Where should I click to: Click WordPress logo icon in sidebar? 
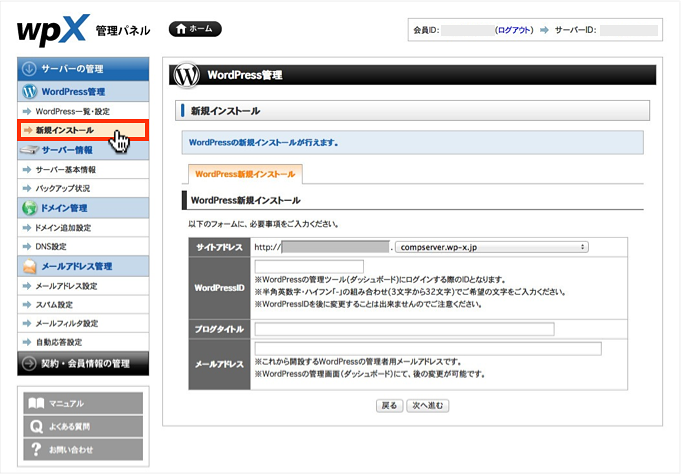click(29, 91)
